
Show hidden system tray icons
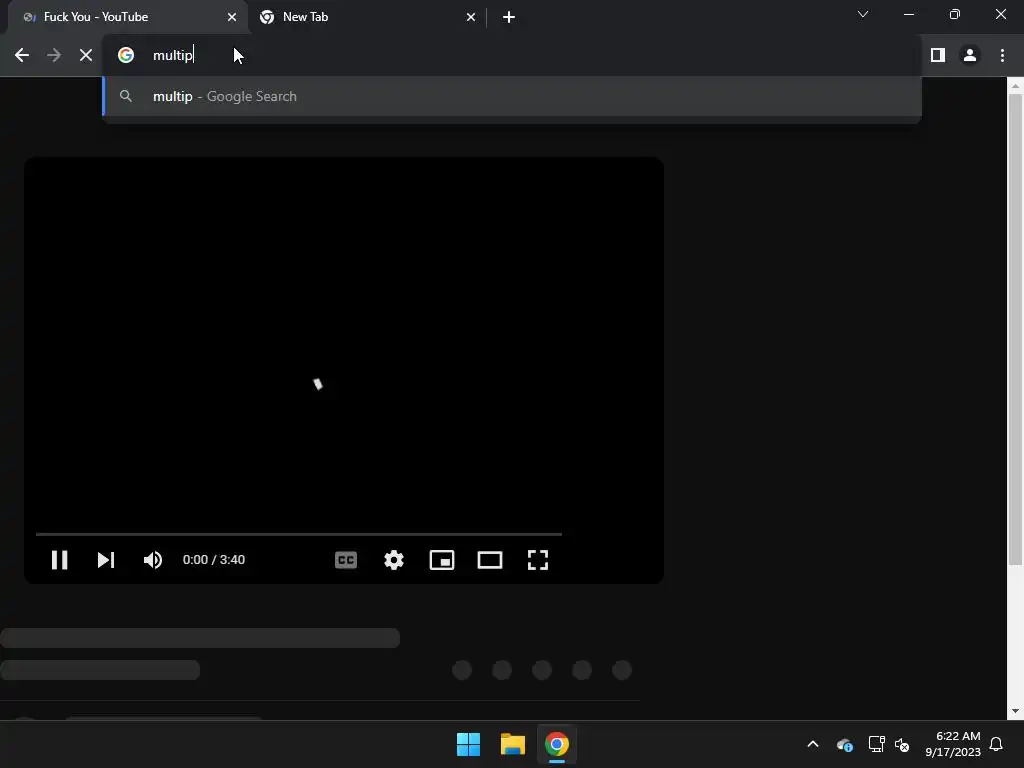click(x=813, y=744)
